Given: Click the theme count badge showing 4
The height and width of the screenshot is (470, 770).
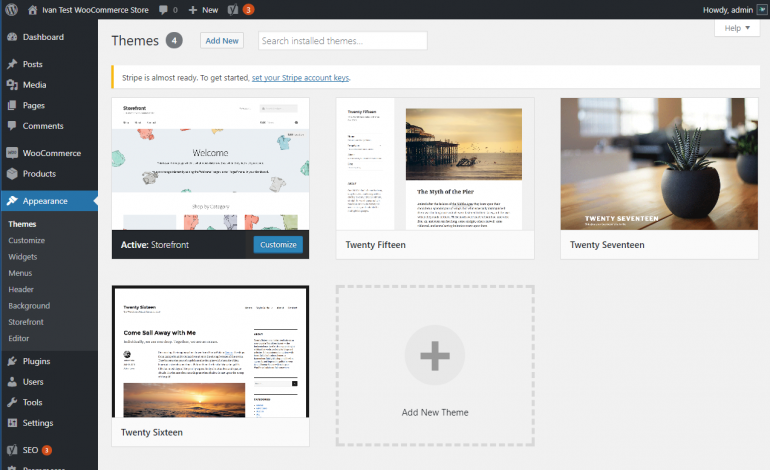Looking at the screenshot, I should pos(174,40).
